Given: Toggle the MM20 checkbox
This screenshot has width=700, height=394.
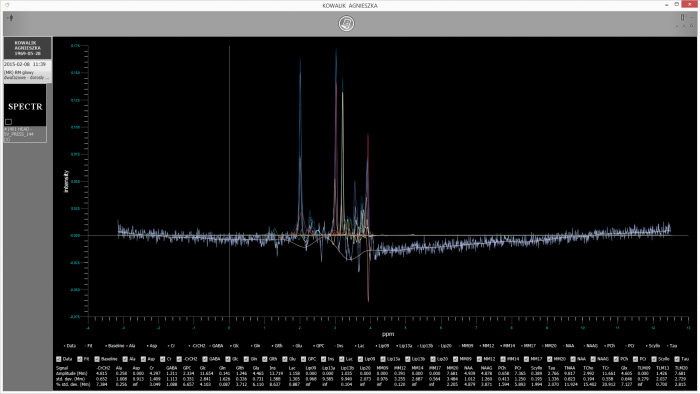Looking at the screenshot, I should click(550, 359).
